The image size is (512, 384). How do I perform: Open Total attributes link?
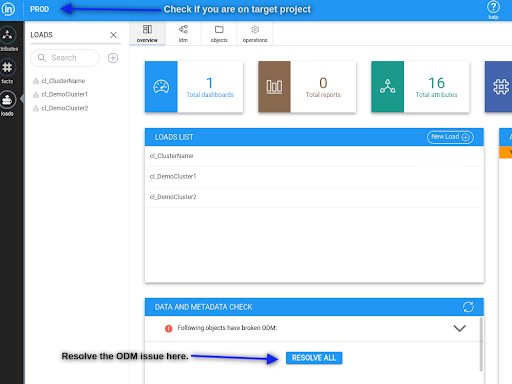click(x=436, y=95)
